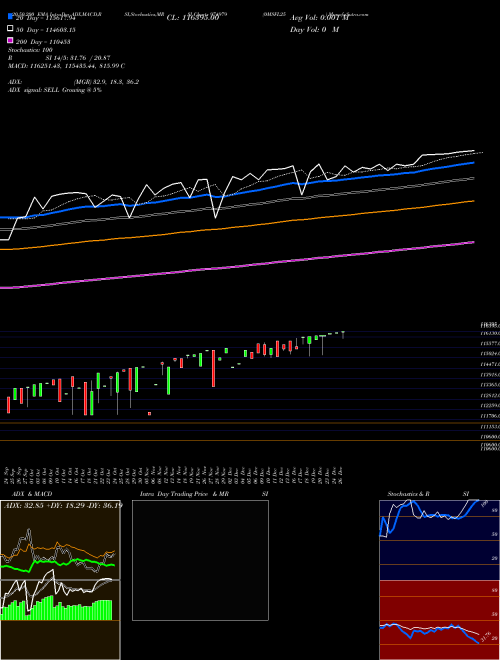Click the empty Intra Day Trading Price panel
500x660 pixels.
[200, 560]
